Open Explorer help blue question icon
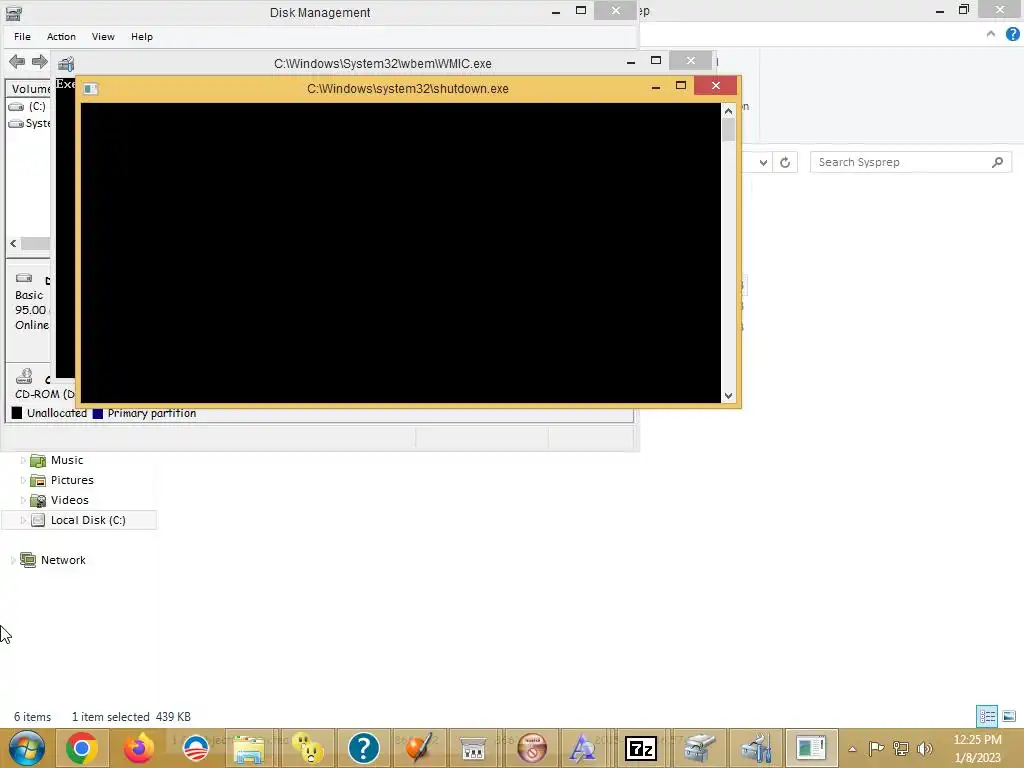The width and height of the screenshot is (1024, 768). coord(1012,34)
